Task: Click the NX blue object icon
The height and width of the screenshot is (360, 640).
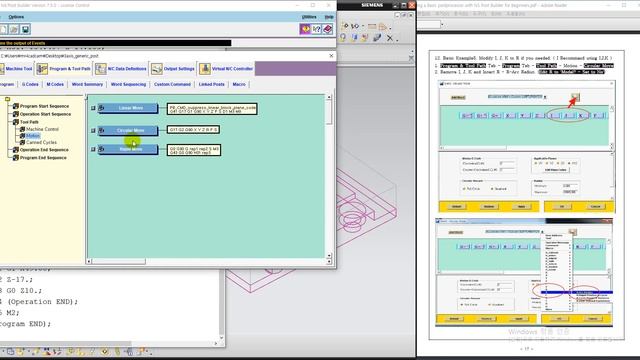Action: 354,38
